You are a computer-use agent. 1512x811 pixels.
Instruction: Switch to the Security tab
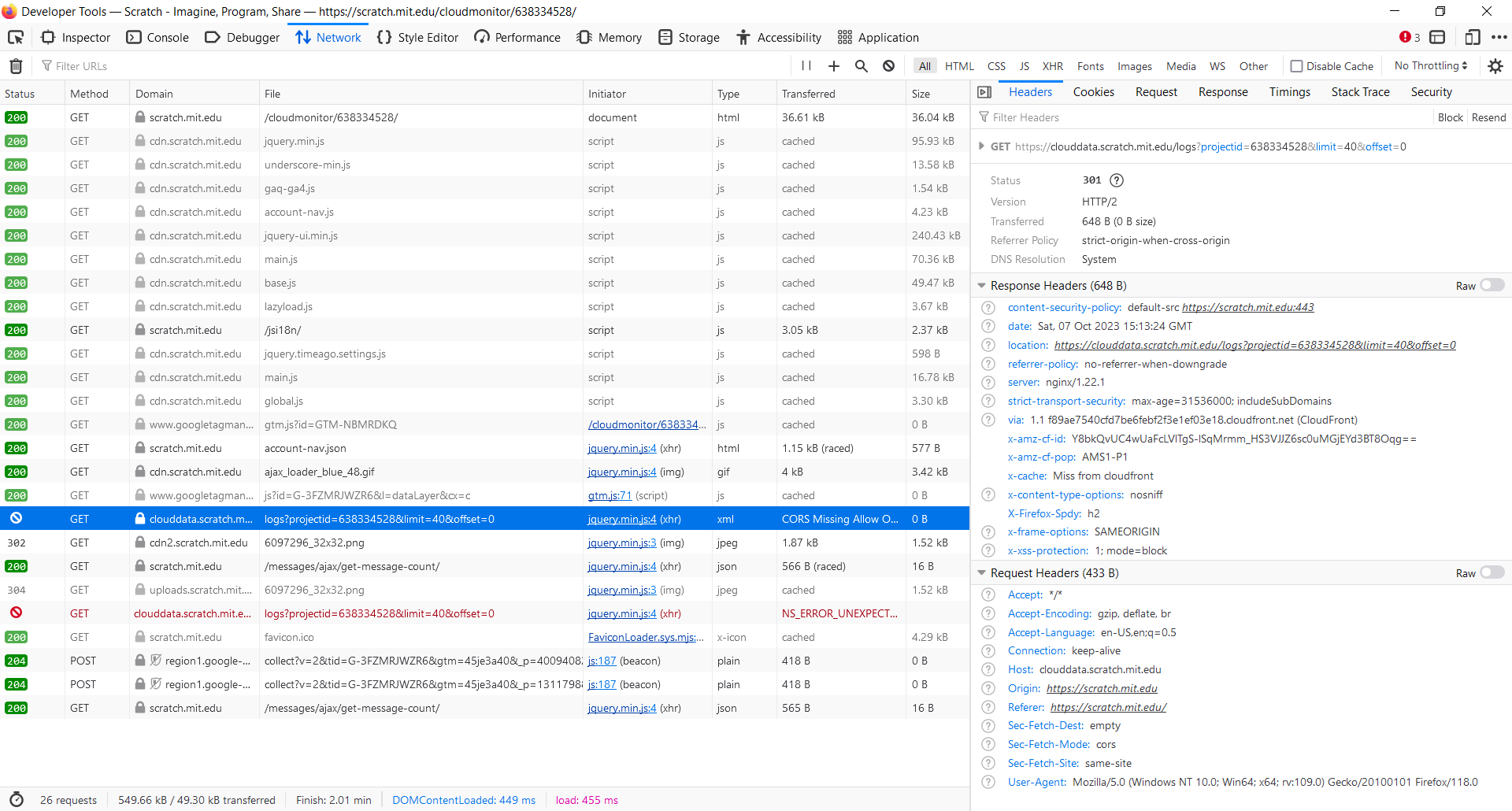1431,92
